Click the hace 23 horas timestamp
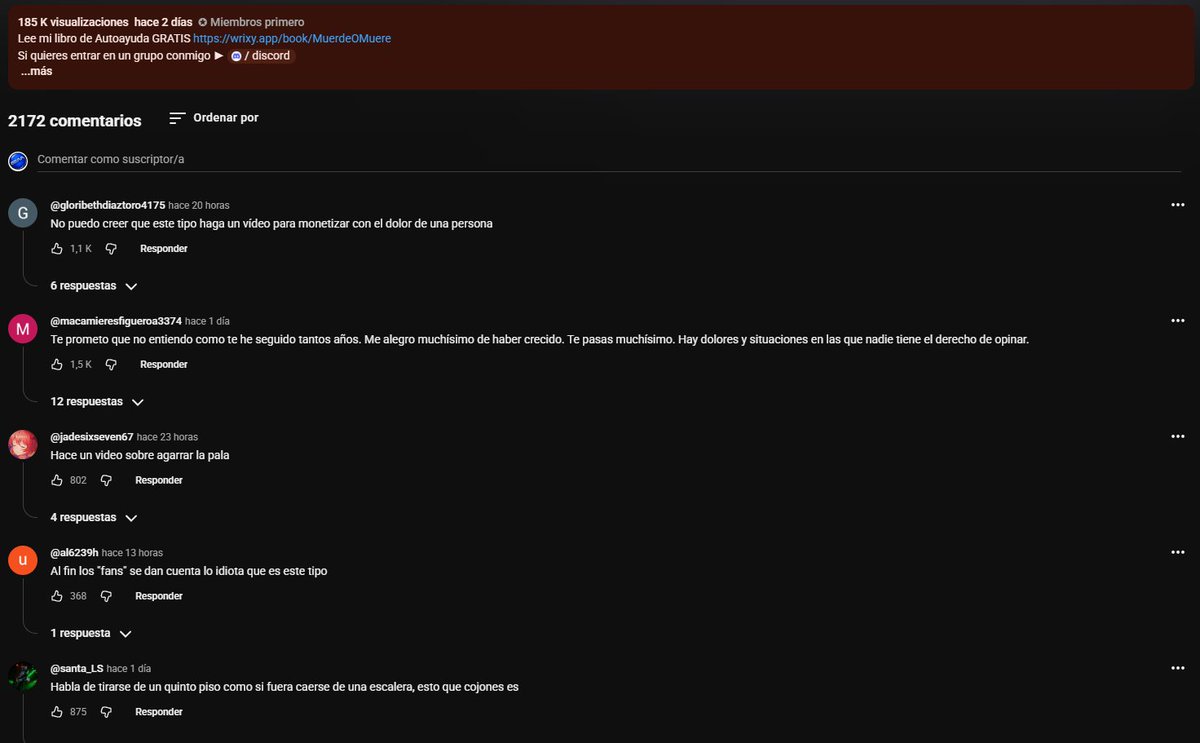Image resolution: width=1200 pixels, height=743 pixels. pyautogui.click(x=167, y=437)
